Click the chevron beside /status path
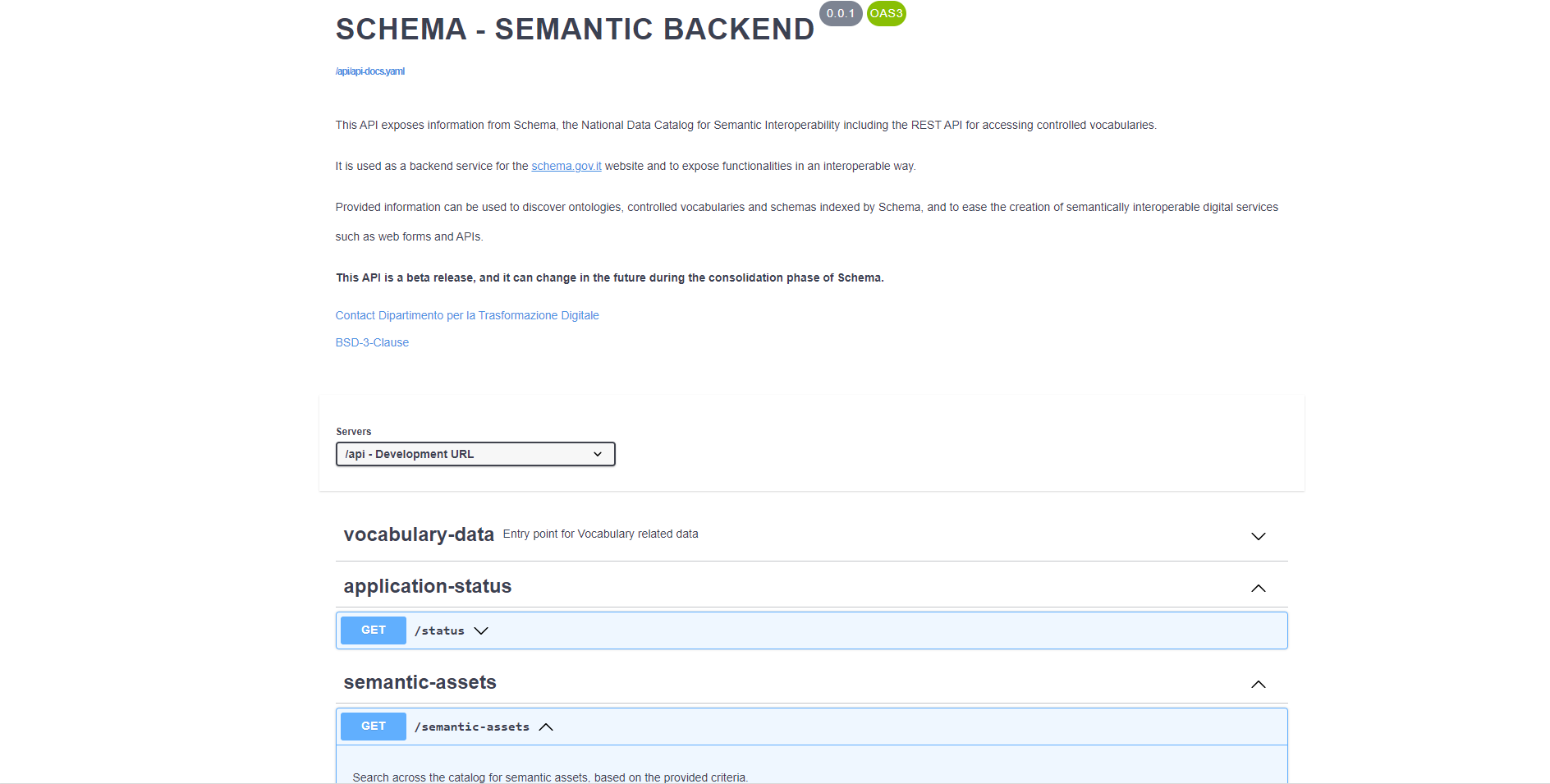1550x784 pixels. pos(481,630)
